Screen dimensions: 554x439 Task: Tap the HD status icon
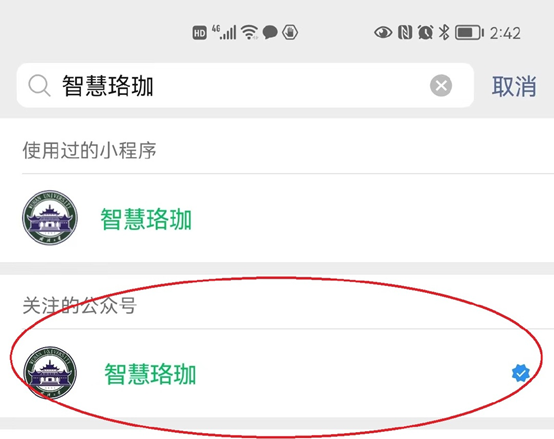tap(199, 33)
